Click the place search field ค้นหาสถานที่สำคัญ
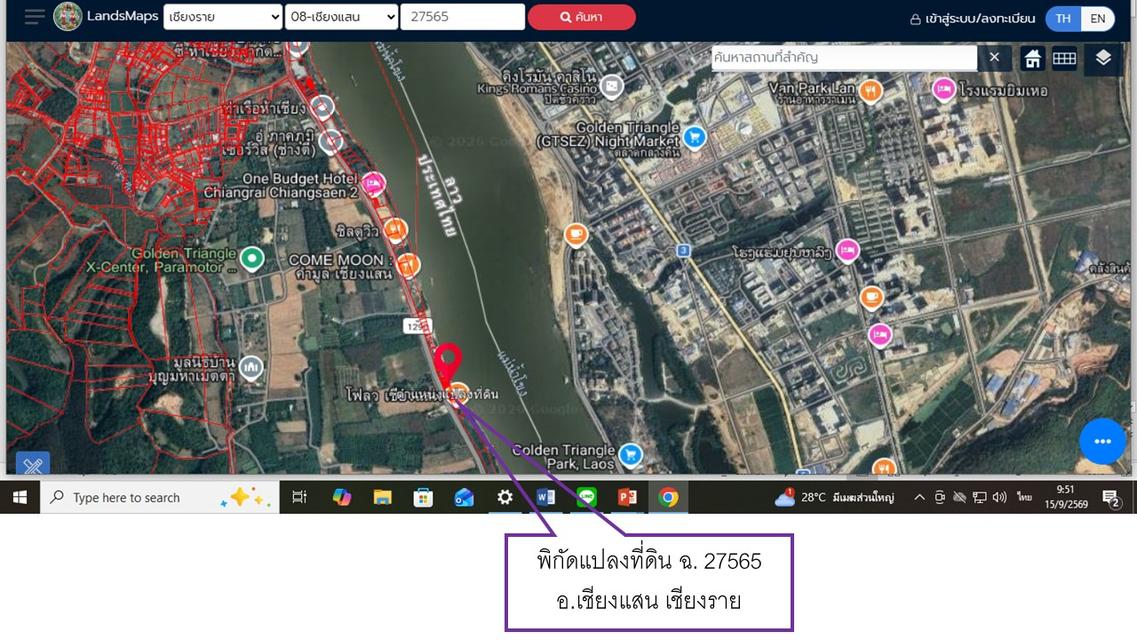The width and height of the screenshot is (1137, 640). click(844, 57)
